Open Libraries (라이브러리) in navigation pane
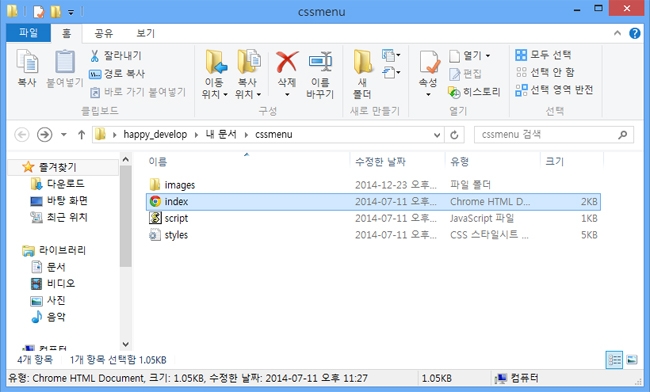Image resolution: width=650 pixels, height=392 pixels. [x=54, y=250]
